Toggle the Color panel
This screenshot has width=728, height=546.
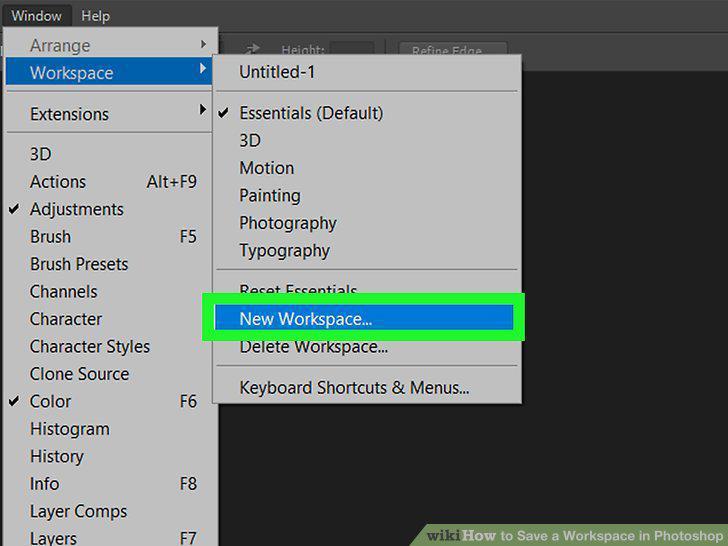point(109,401)
